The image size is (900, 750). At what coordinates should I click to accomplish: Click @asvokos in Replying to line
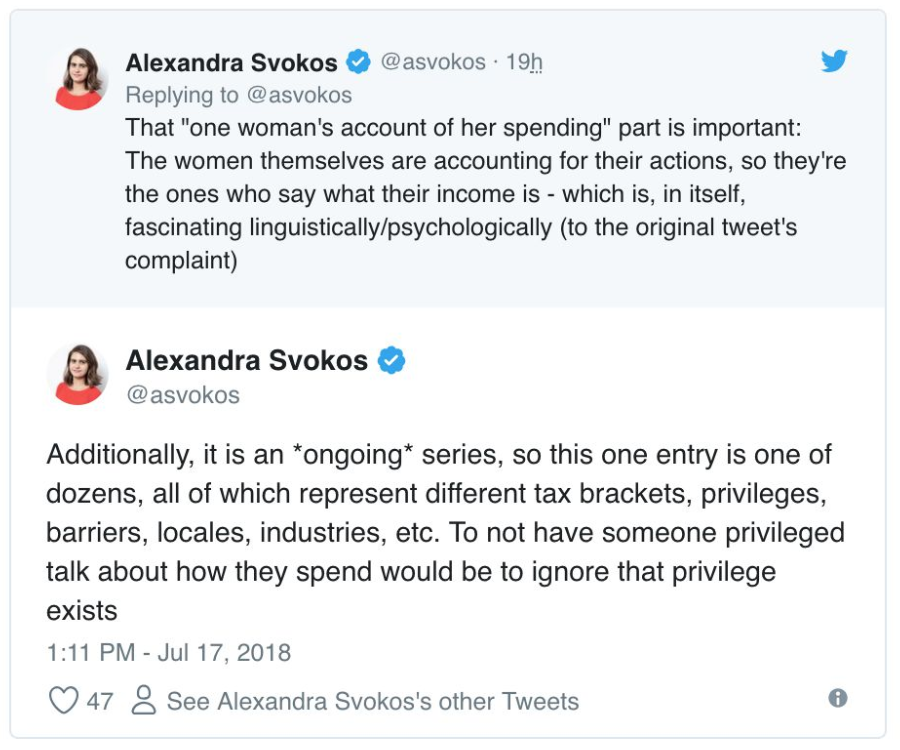299,95
